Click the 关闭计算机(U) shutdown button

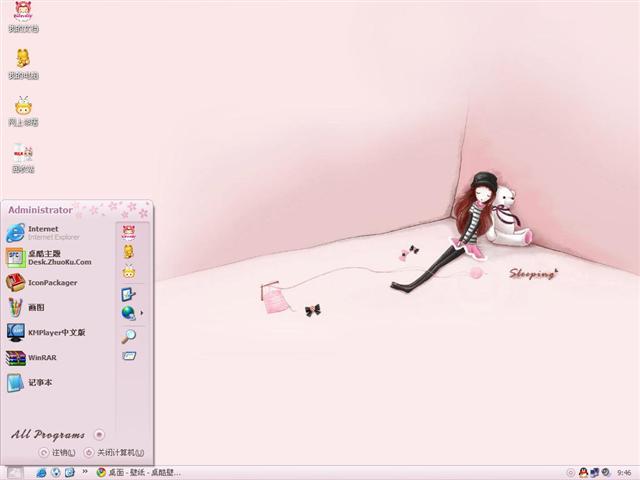pos(113,453)
